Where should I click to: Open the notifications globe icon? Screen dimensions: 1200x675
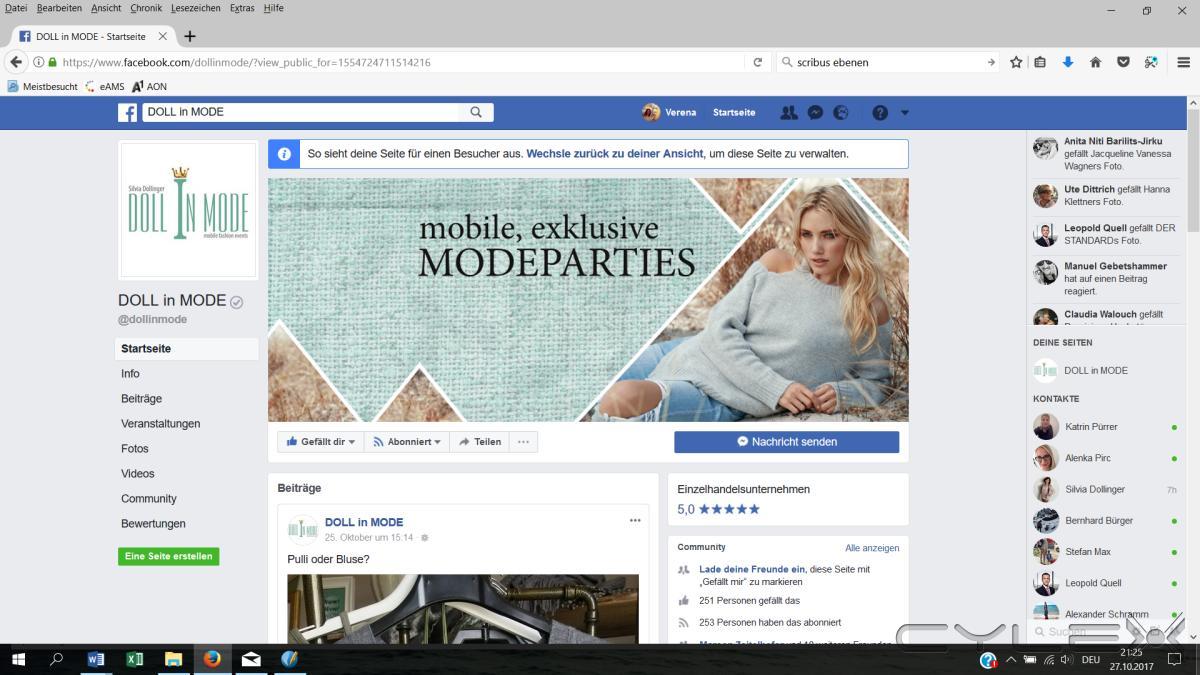point(841,113)
